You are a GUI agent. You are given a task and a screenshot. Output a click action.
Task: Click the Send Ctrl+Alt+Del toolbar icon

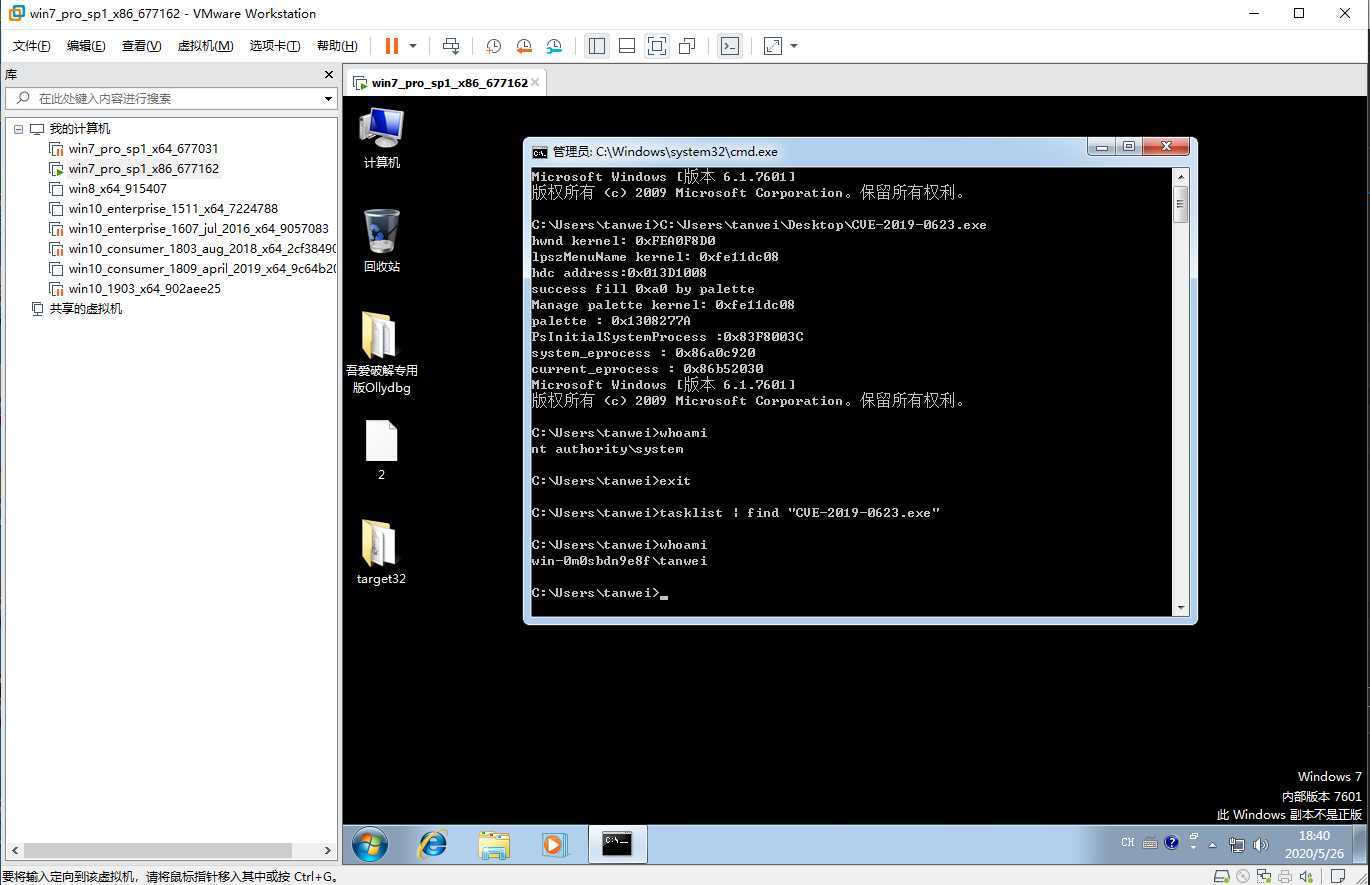coord(451,46)
